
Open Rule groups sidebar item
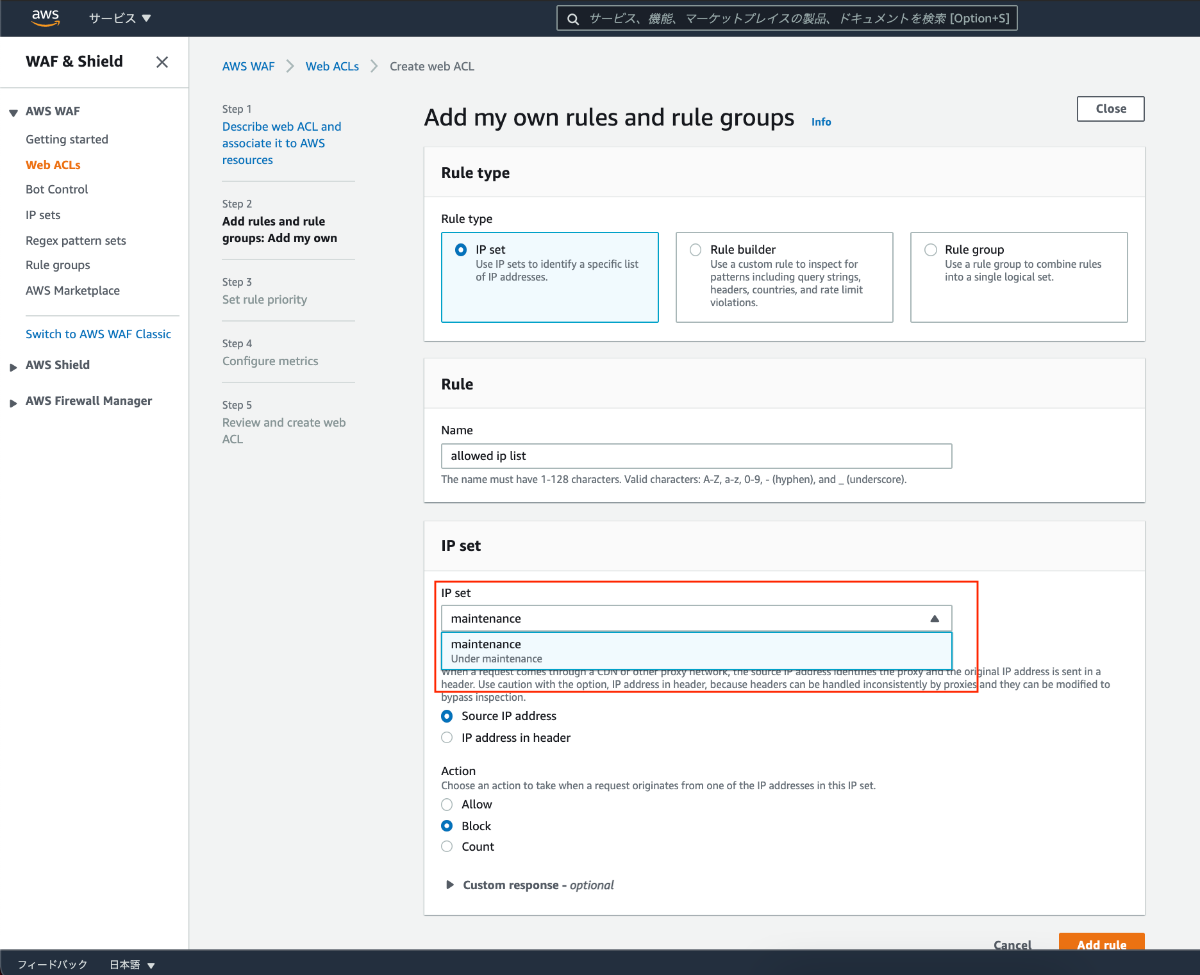tap(58, 265)
